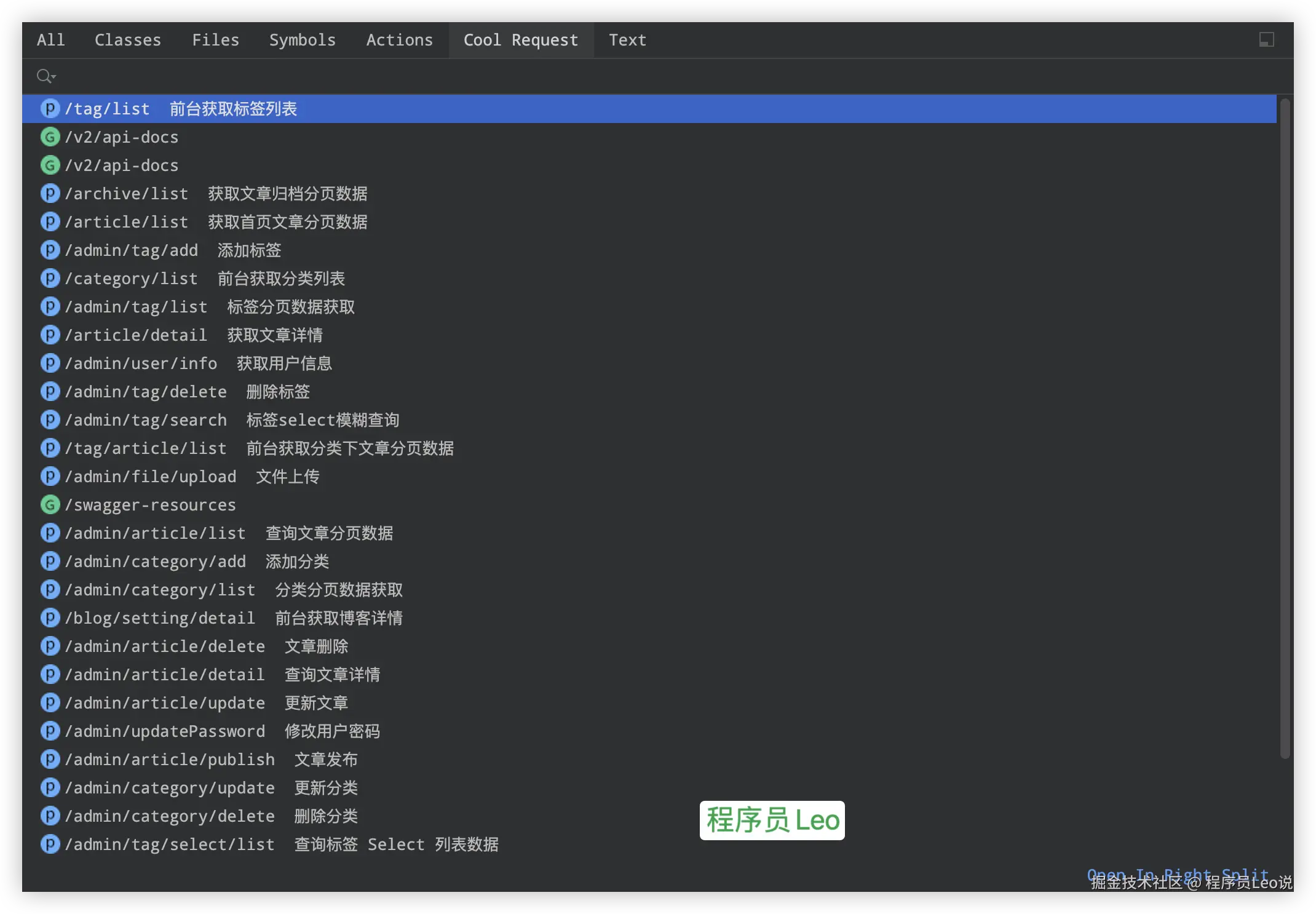Switch to the Classes tab
Image resolution: width=1316 pixels, height=914 pixels.
click(128, 39)
